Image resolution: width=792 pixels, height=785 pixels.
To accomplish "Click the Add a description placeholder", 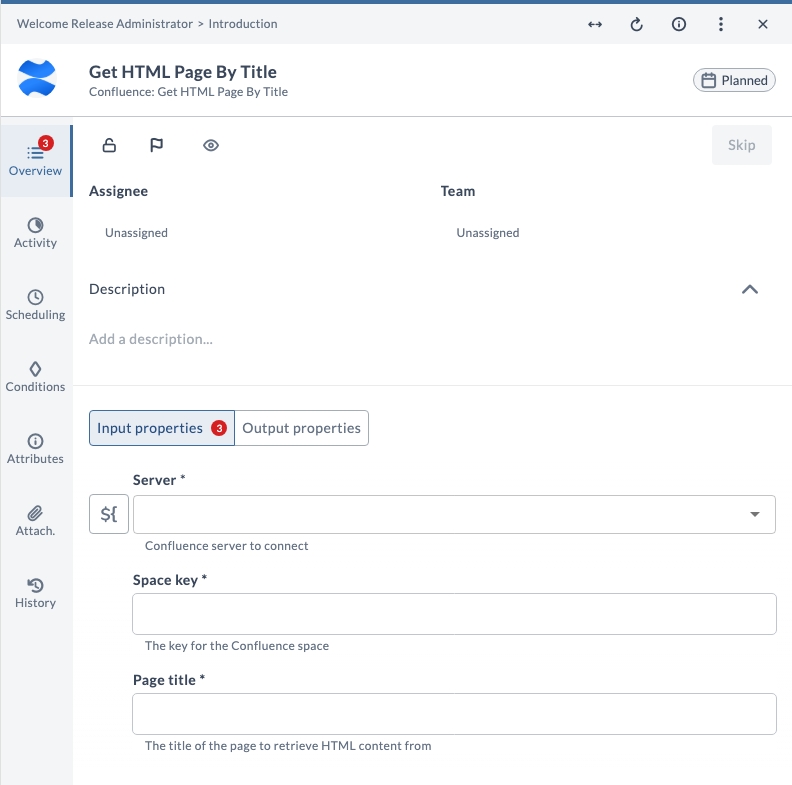I will click(151, 339).
